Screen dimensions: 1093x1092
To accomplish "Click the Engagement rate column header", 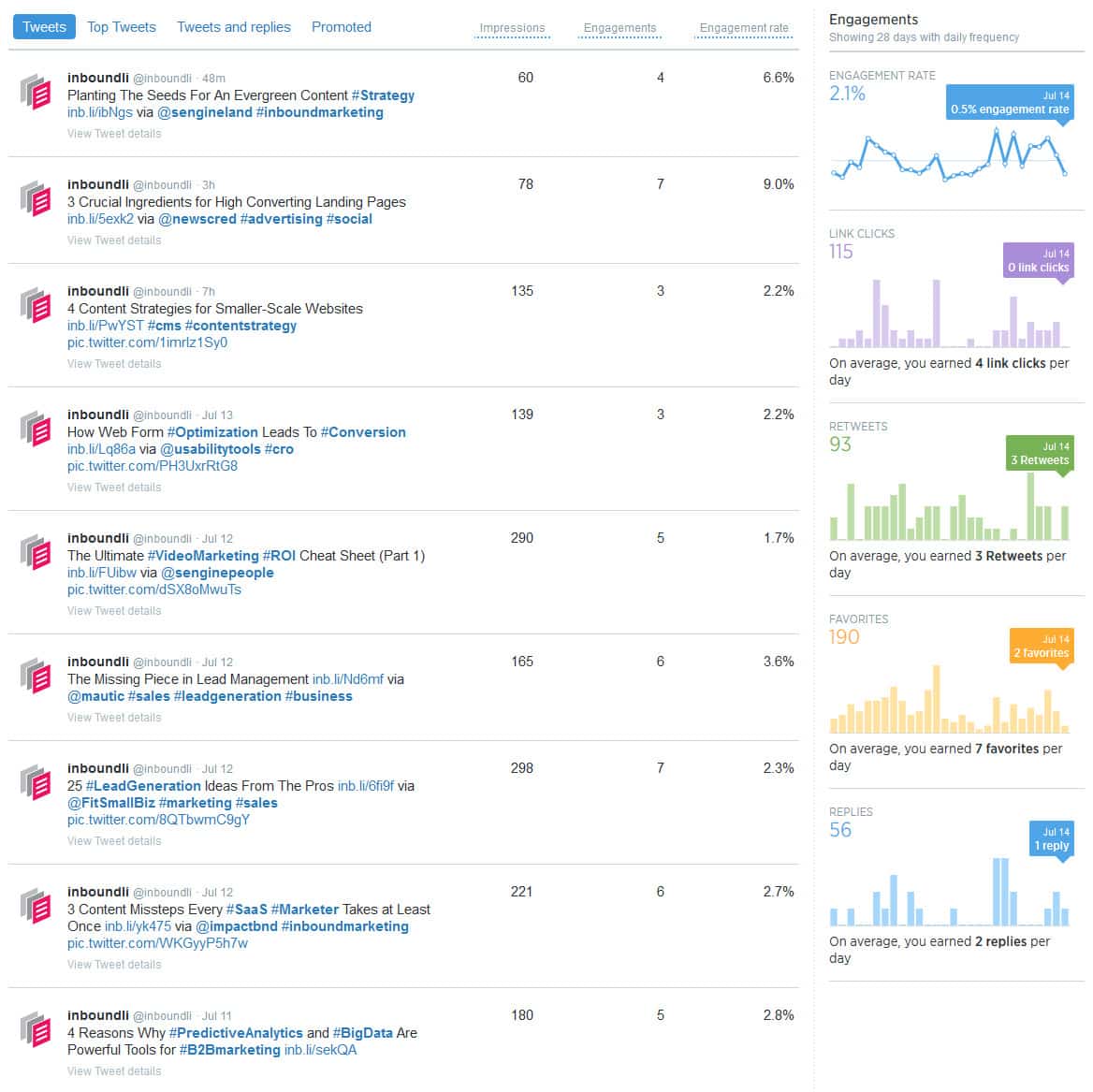I will pos(744,28).
